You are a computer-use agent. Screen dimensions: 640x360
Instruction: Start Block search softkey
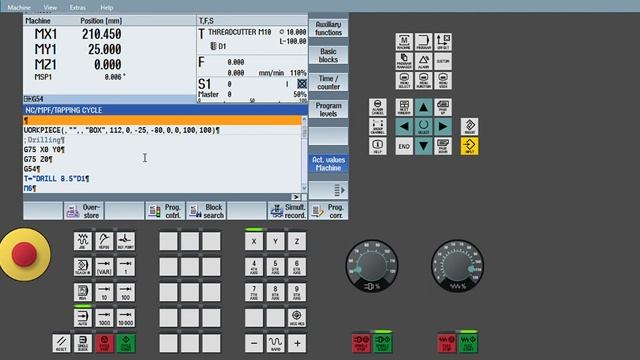point(206,211)
